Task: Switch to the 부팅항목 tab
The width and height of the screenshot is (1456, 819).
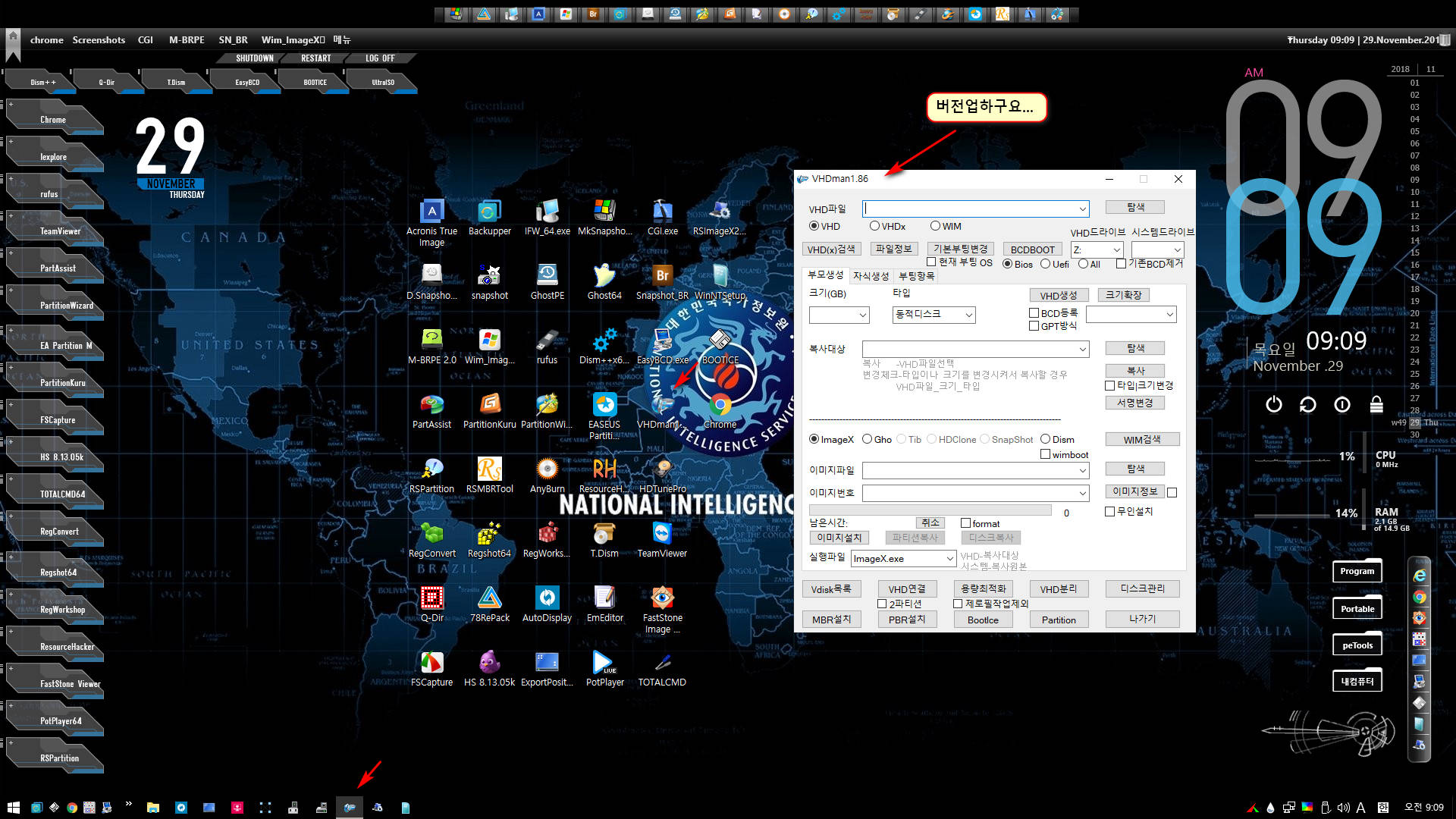Action: 916,276
